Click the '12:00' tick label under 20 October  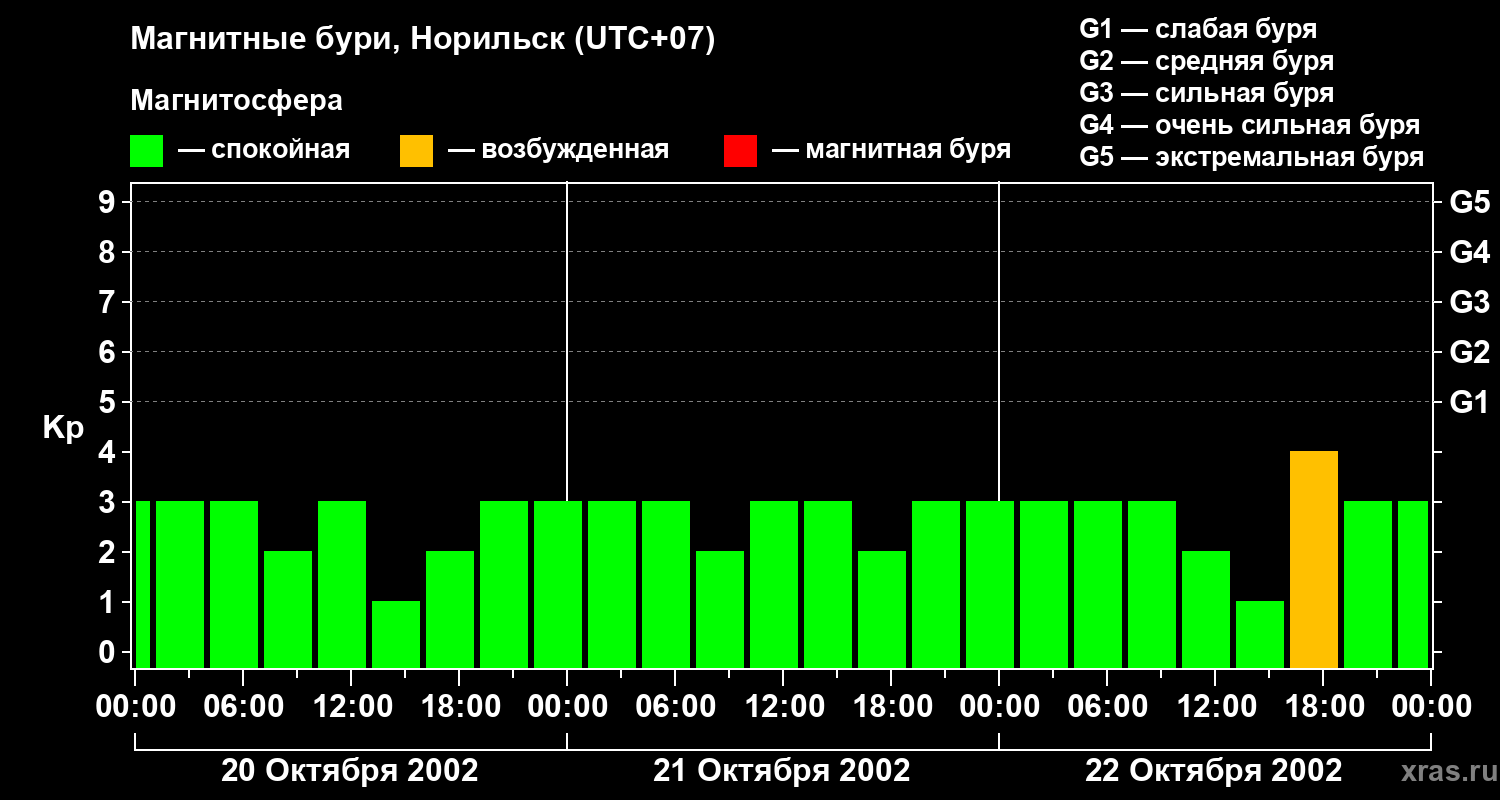click(x=351, y=707)
